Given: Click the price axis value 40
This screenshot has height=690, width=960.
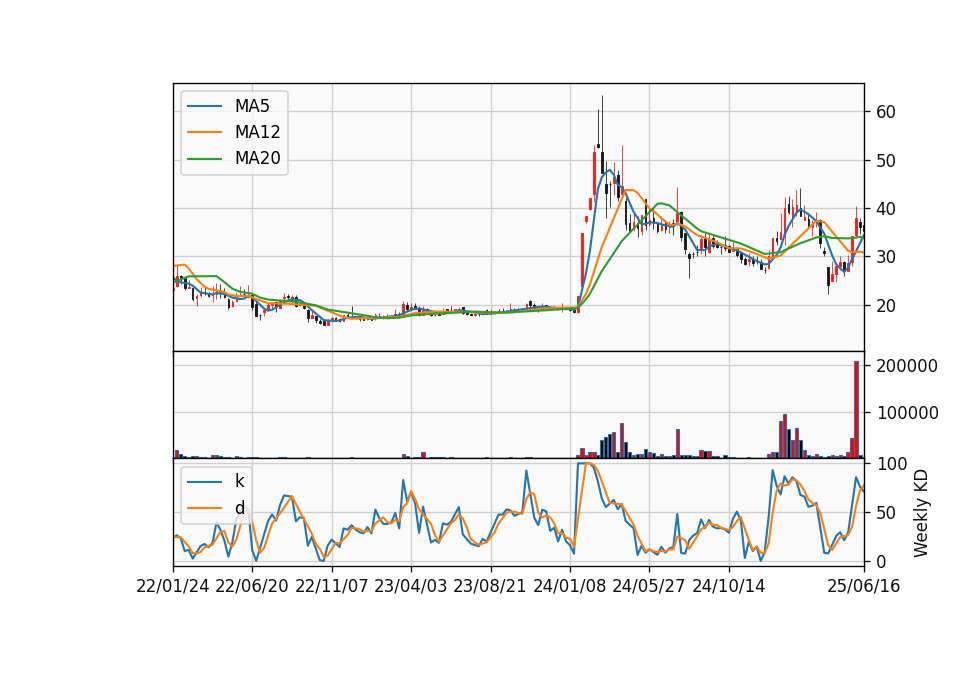Looking at the screenshot, I should [886, 209].
